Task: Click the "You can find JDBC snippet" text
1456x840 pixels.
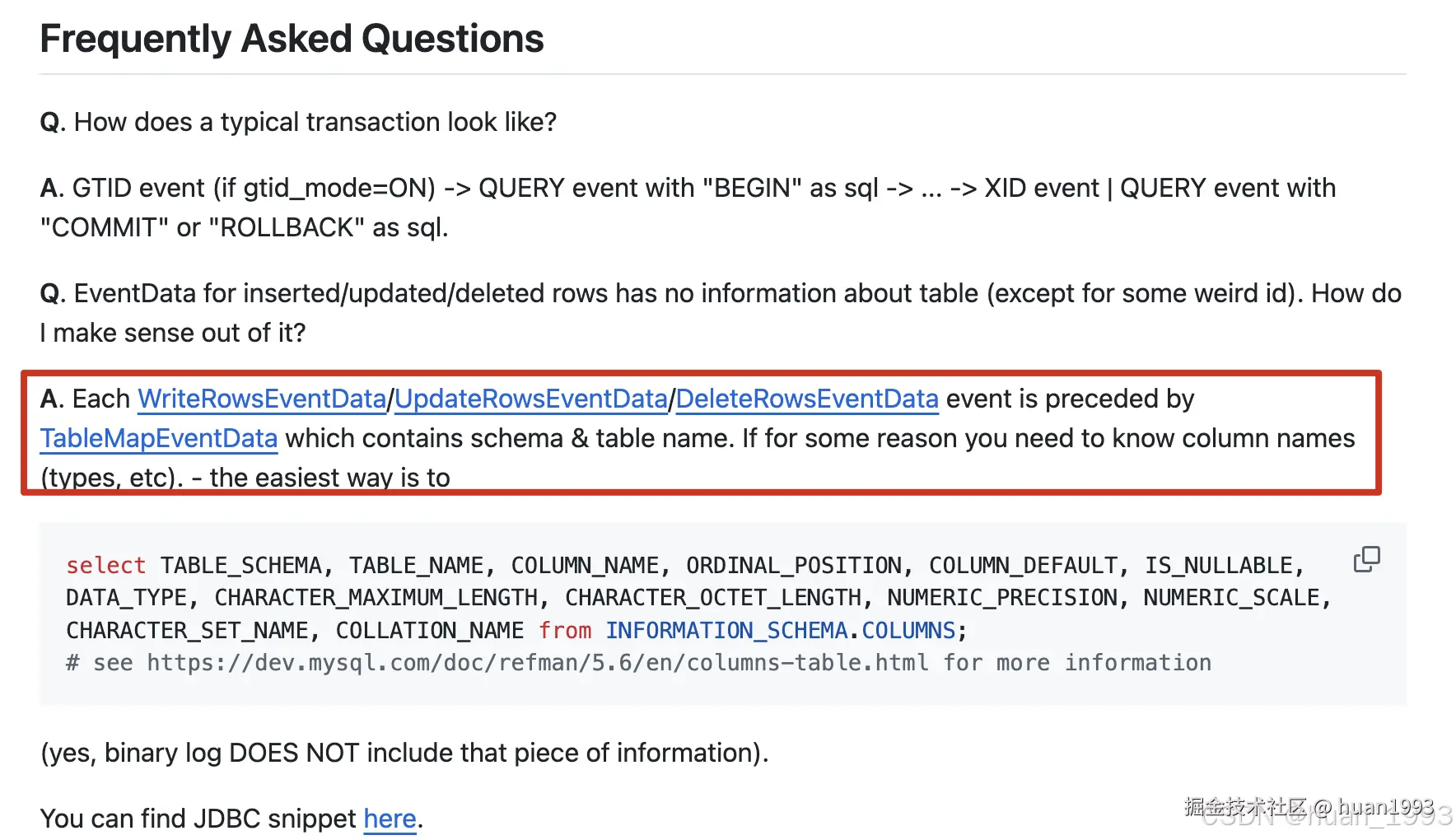Action: (x=198, y=819)
